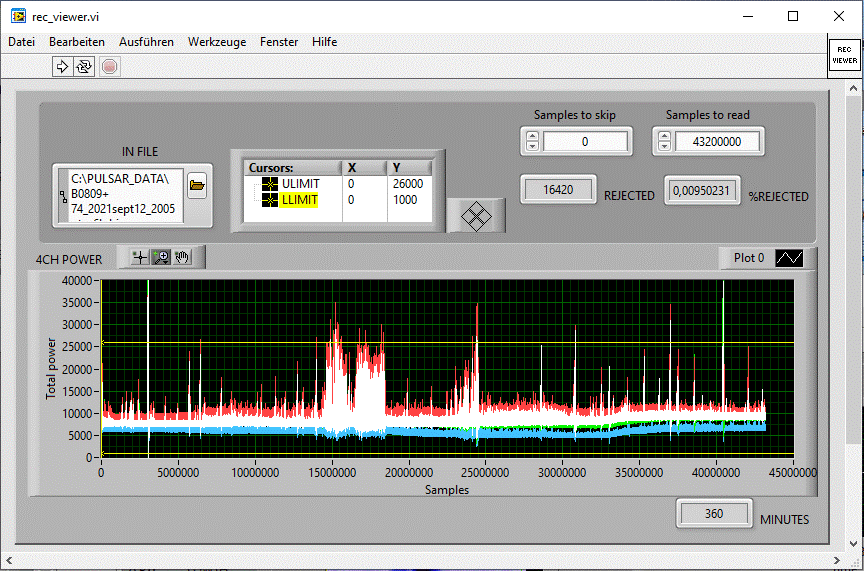Viewport: 864px width, 571px height.
Task: Click the LLIMIT cursor glyph icon
Action: pyautogui.click(x=269, y=200)
